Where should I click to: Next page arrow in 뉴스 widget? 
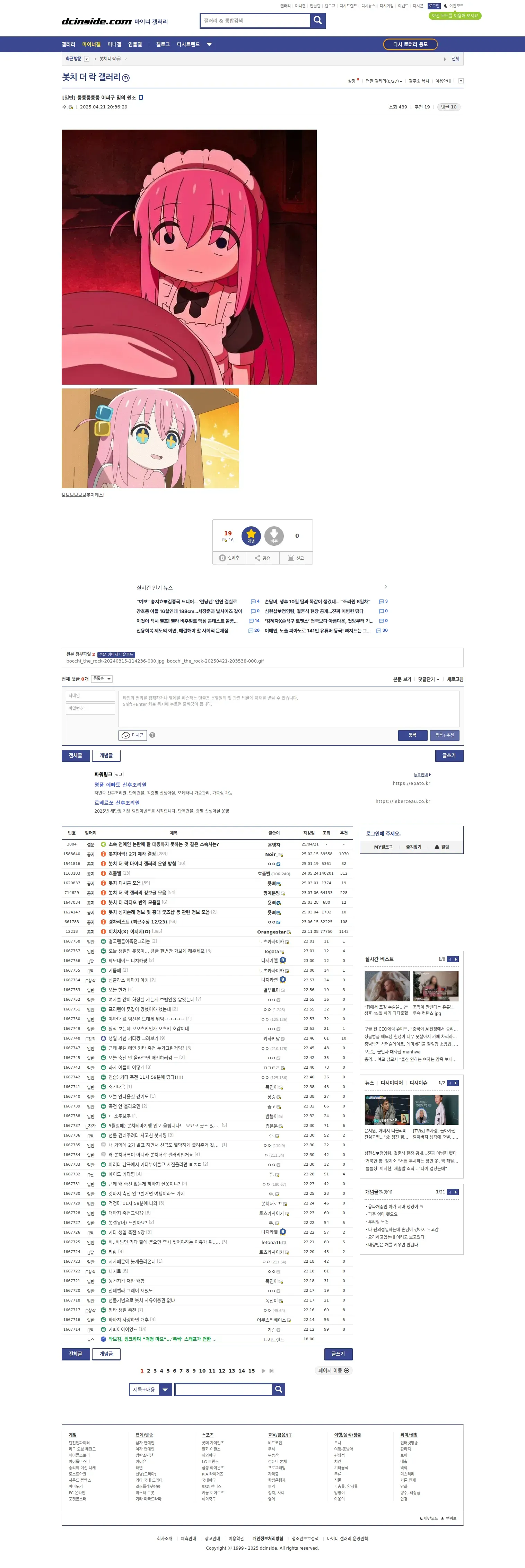[x=456, y=1083]
